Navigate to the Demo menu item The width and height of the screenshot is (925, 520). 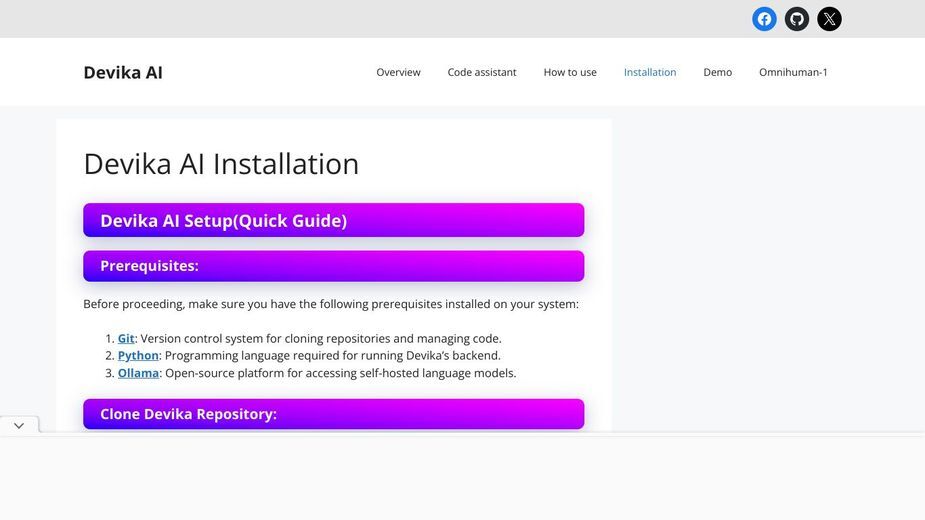[717, 72]
